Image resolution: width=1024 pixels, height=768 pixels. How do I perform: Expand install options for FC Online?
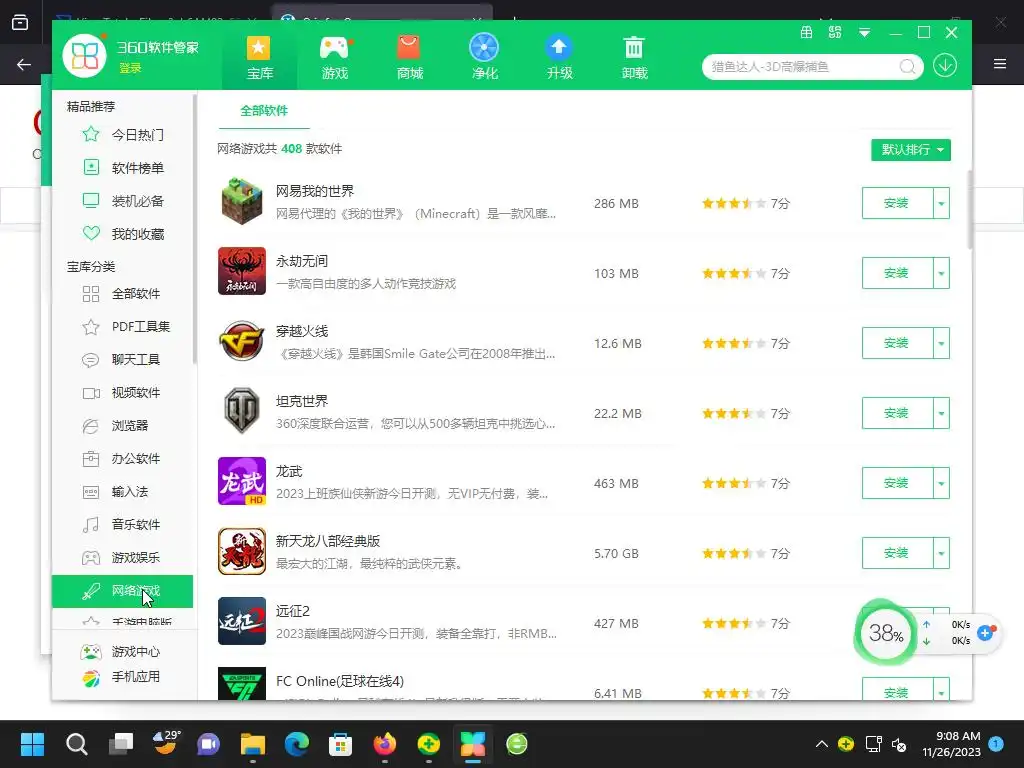click(x=941, y=691)
